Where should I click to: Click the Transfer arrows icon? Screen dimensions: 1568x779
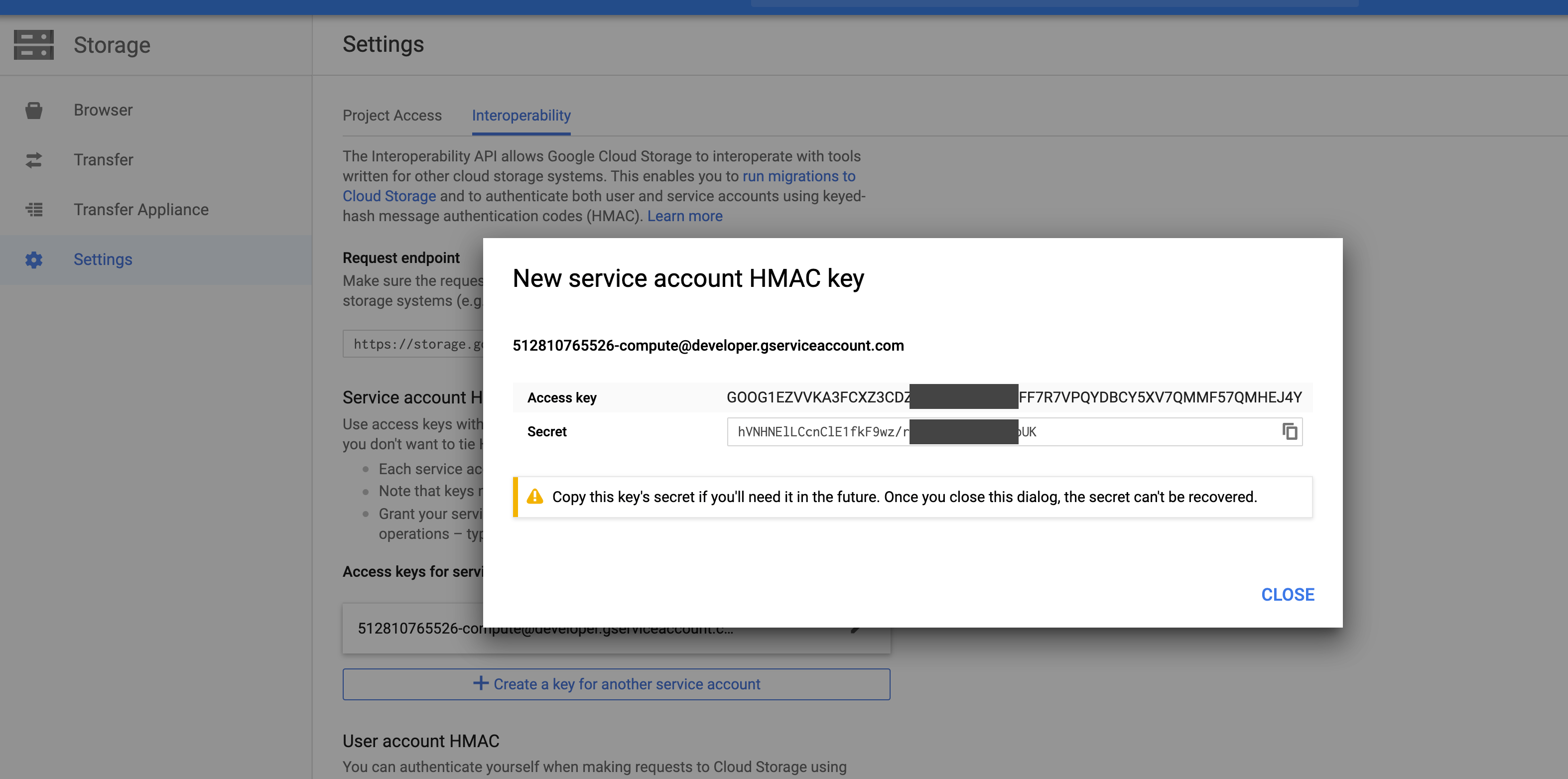click(x=33, y=160)
